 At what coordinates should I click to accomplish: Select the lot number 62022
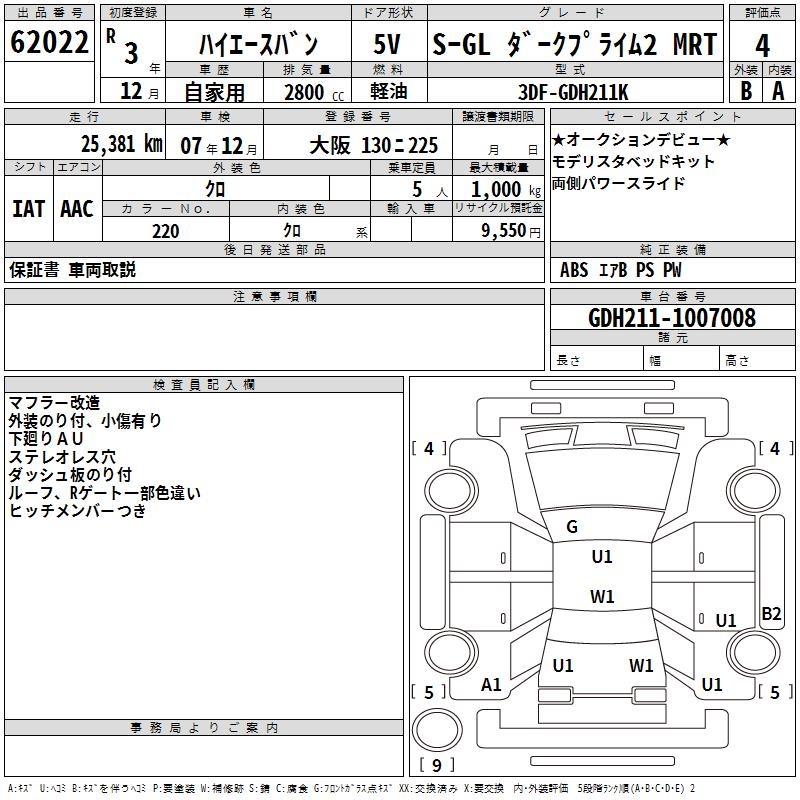click(x=50, y=43)
